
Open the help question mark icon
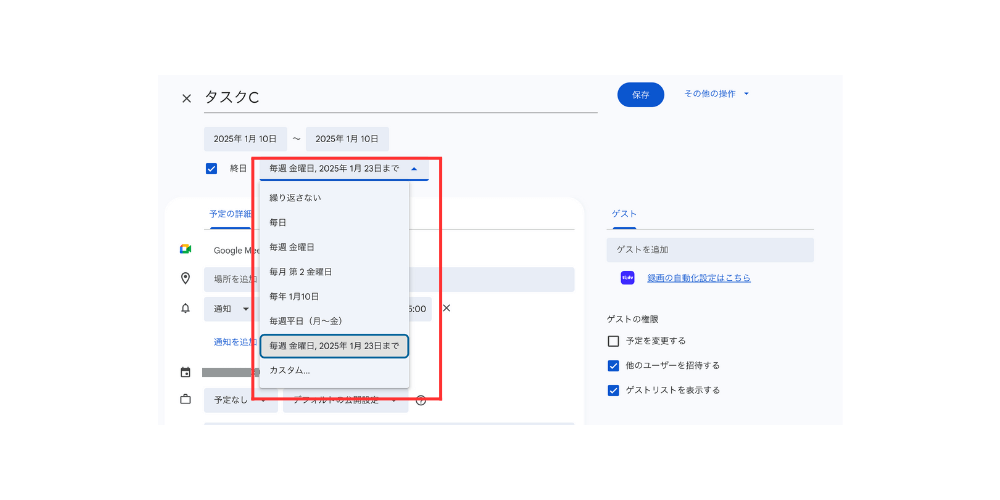coord(421,400)
